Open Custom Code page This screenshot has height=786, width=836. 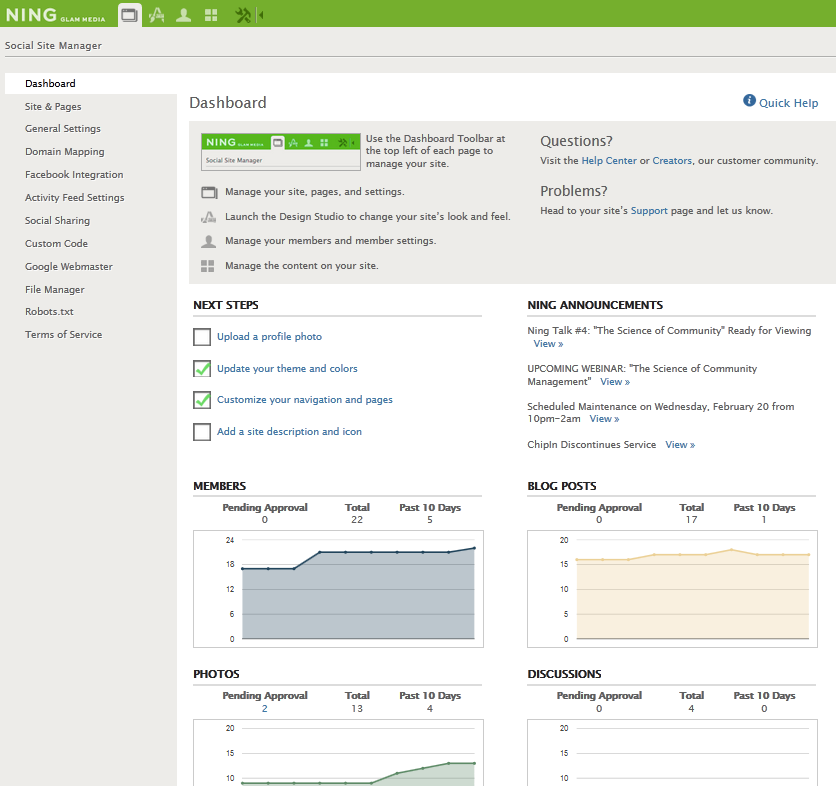[x=56, y=243]
